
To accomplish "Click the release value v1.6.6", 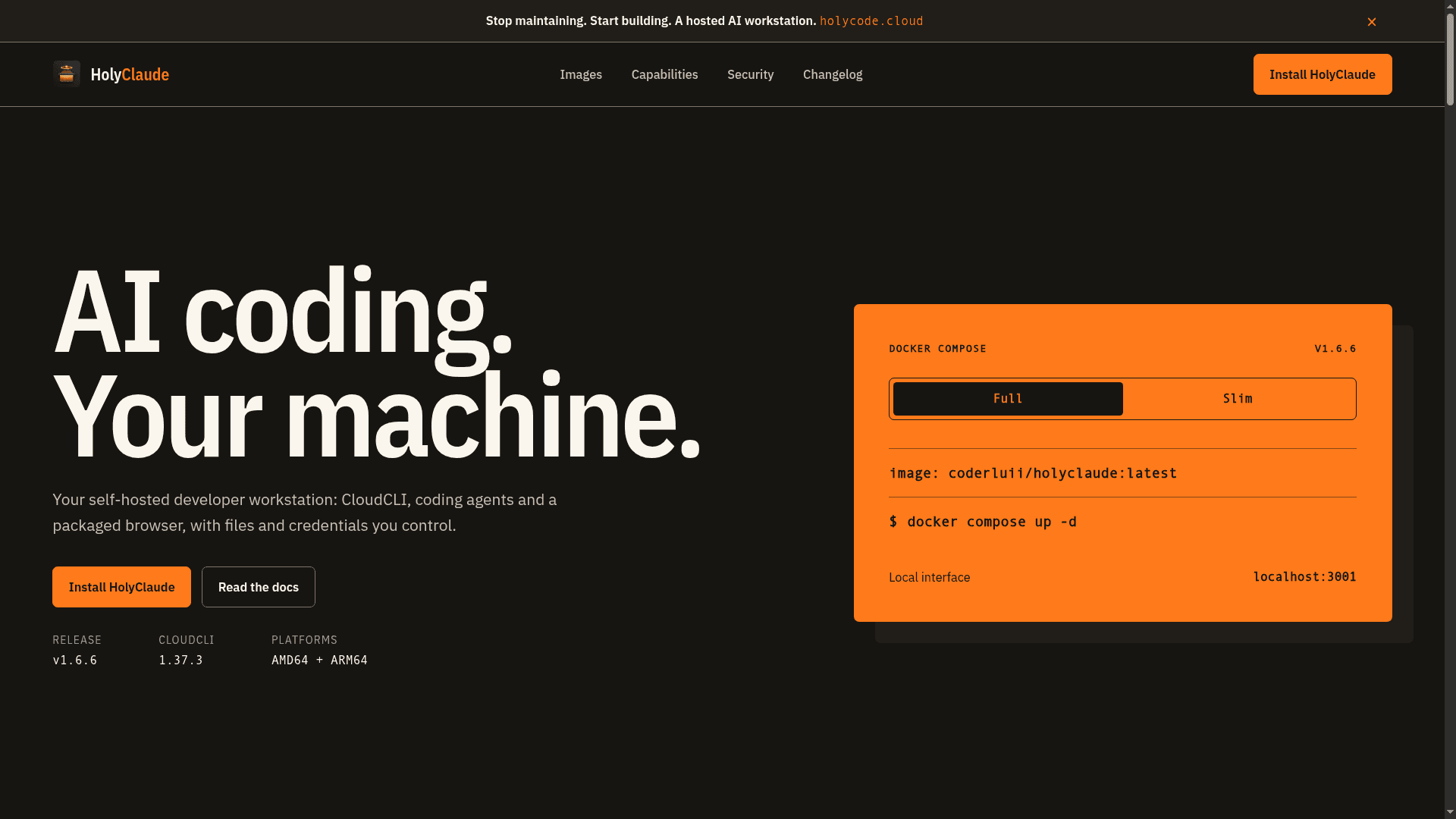I will (x=75, y=661).
